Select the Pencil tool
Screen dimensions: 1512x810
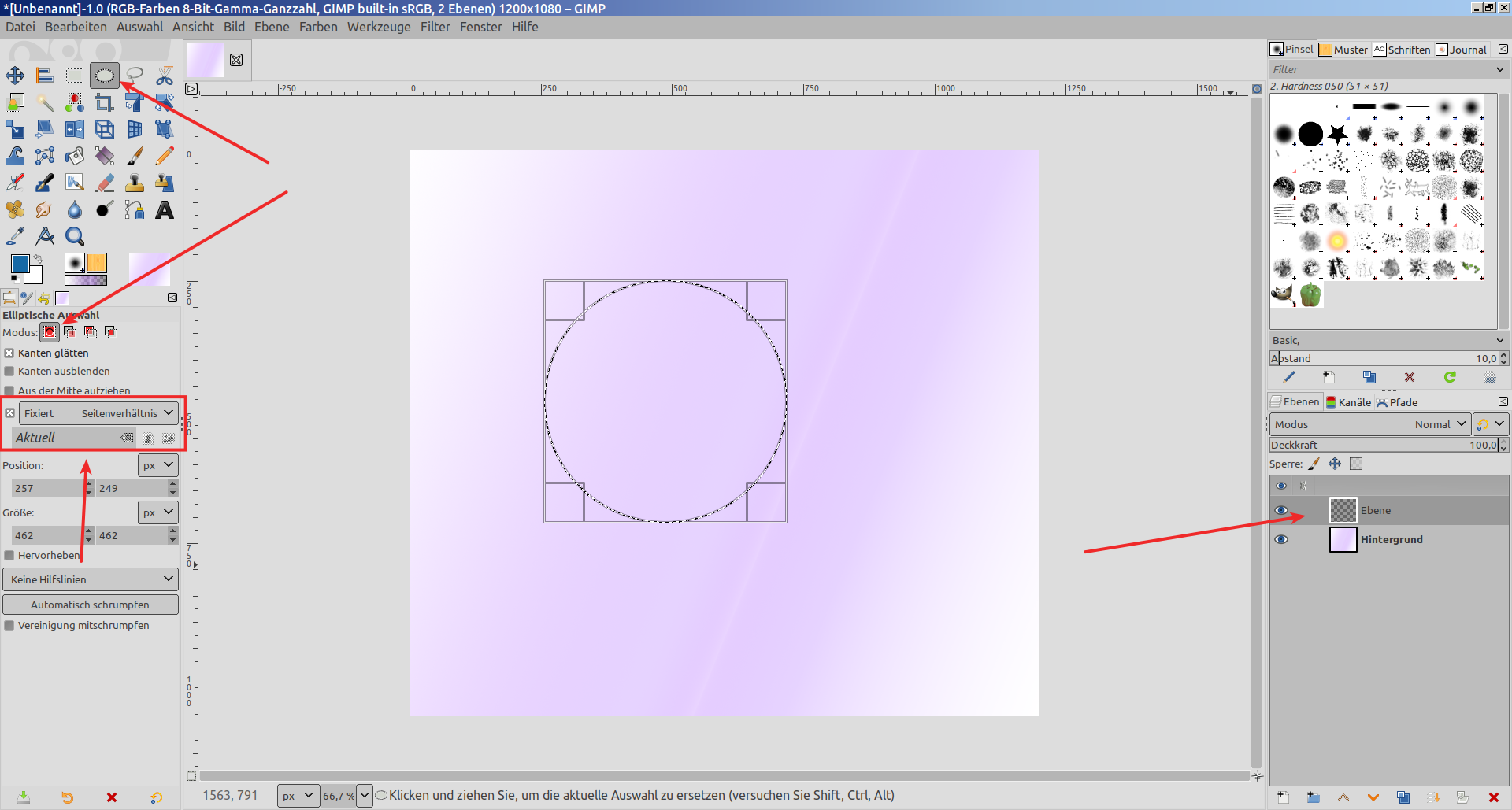(x=164, y=156)
